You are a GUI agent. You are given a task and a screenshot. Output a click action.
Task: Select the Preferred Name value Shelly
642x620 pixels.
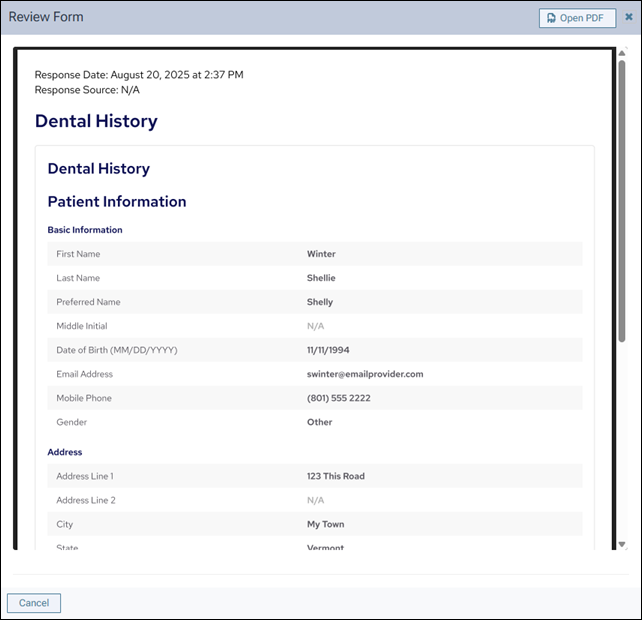pyautogui.click(x=320, y=302)
